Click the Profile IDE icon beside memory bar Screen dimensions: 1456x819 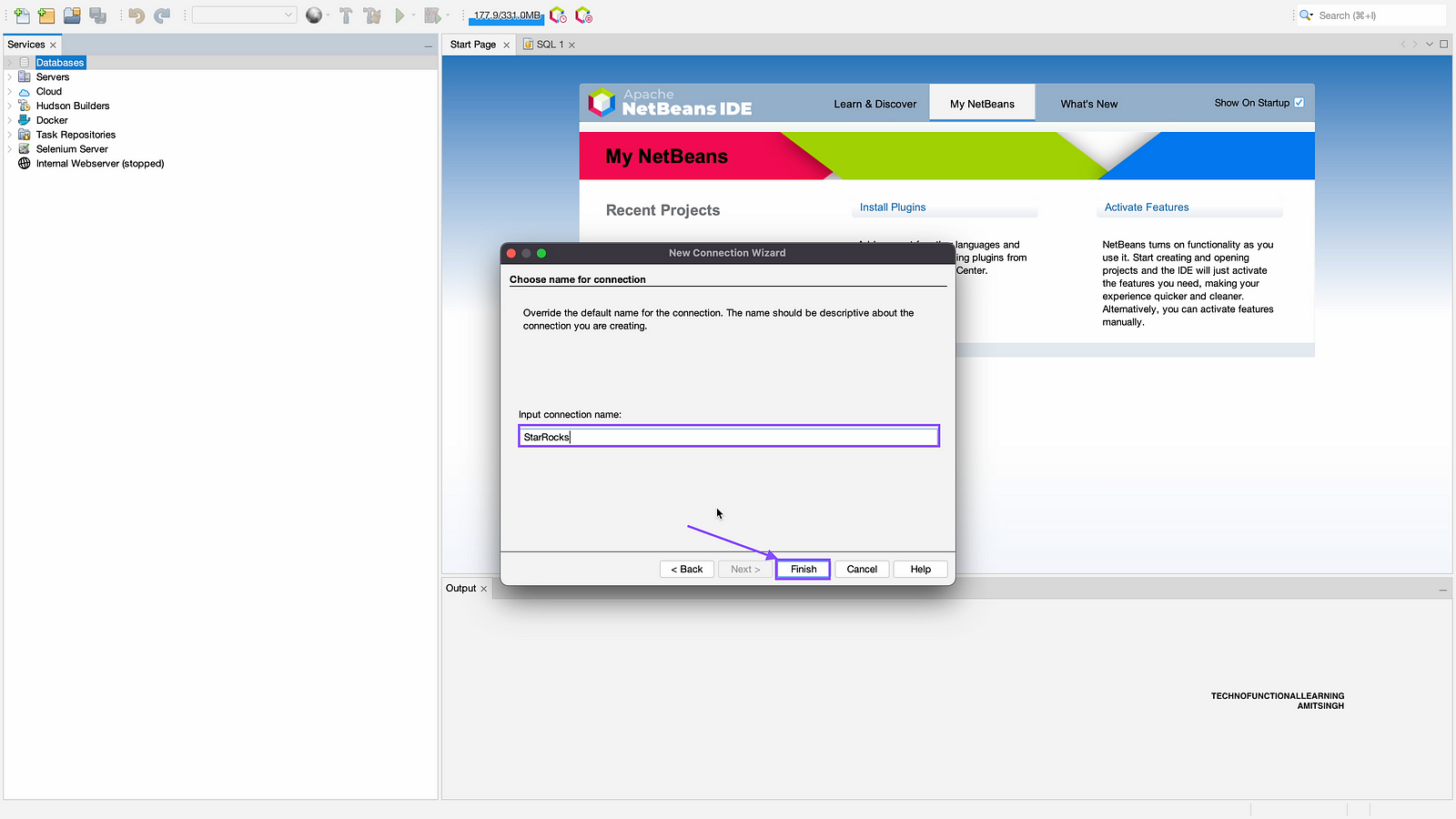pyautogui.click(x=558, y=15)
